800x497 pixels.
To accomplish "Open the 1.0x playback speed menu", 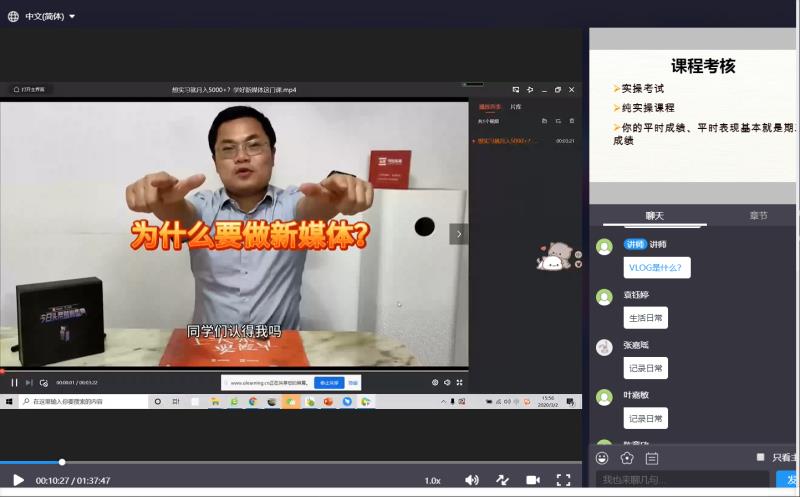I will 432,481.
